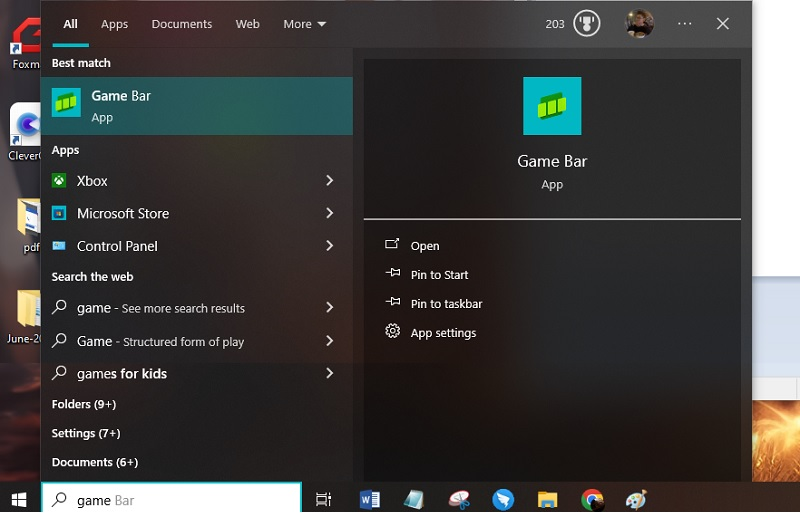Click the large Game Bar preview icon

(552, 106)
